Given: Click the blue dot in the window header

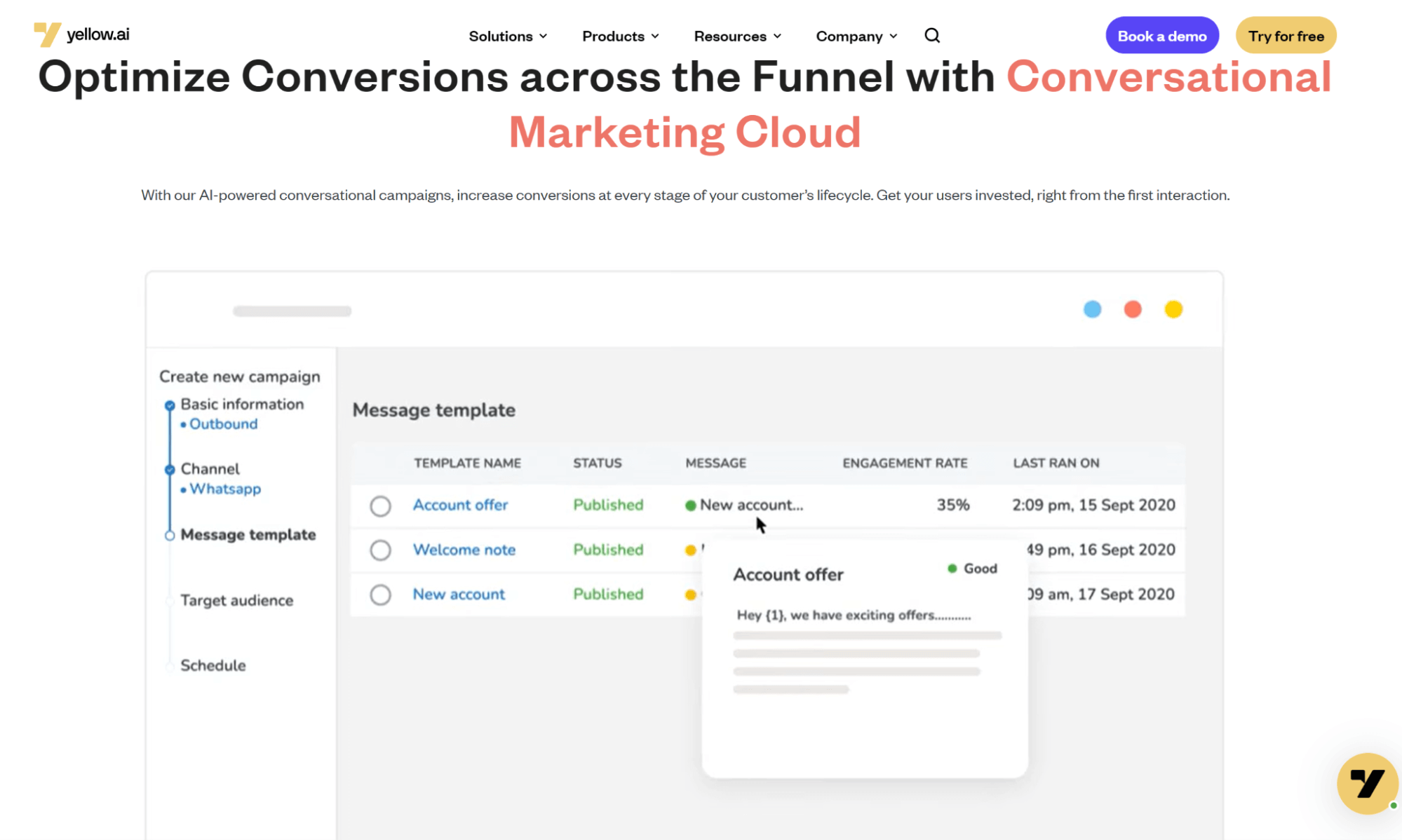Looking at the screenshot, I should 1092,309.
